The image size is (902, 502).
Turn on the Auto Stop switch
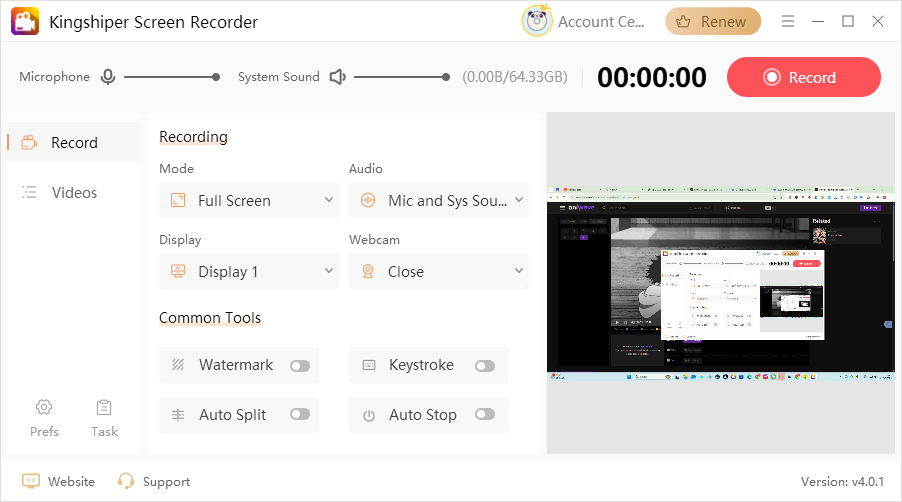485,414
